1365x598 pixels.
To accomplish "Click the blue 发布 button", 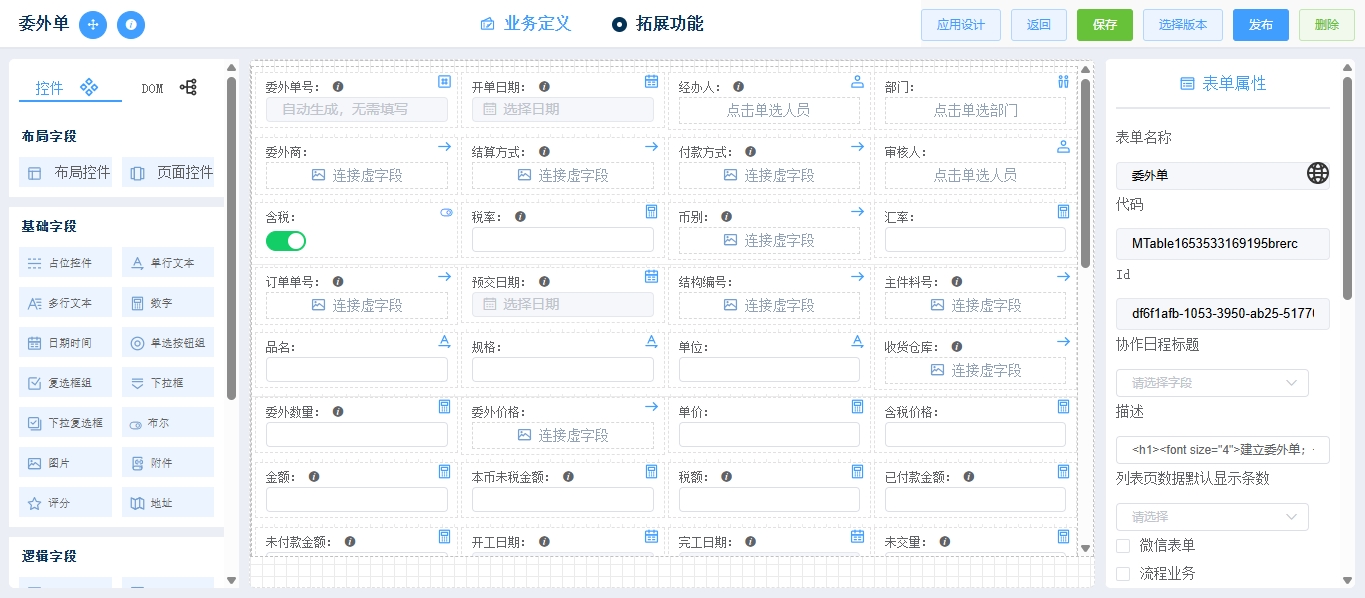I will 1261,25.
